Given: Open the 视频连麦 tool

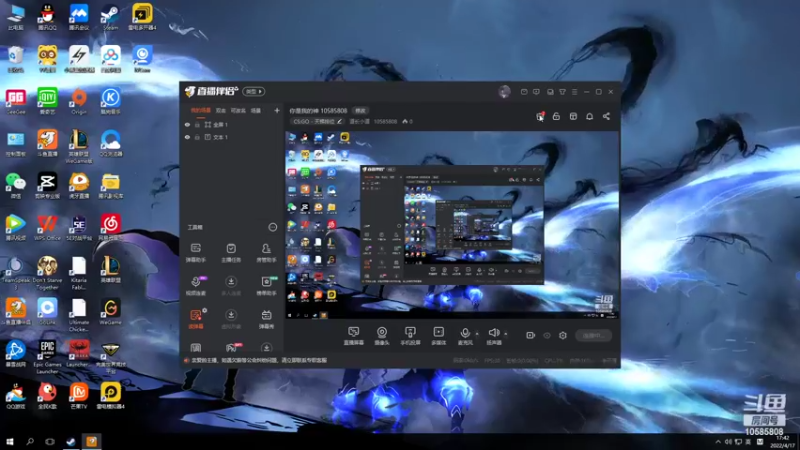Looking at the screenshot, I should [195, 286].
